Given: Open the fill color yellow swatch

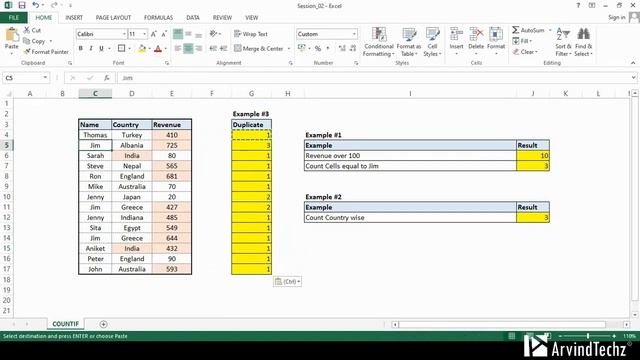Looking at the screenshot, I should 142,49.
